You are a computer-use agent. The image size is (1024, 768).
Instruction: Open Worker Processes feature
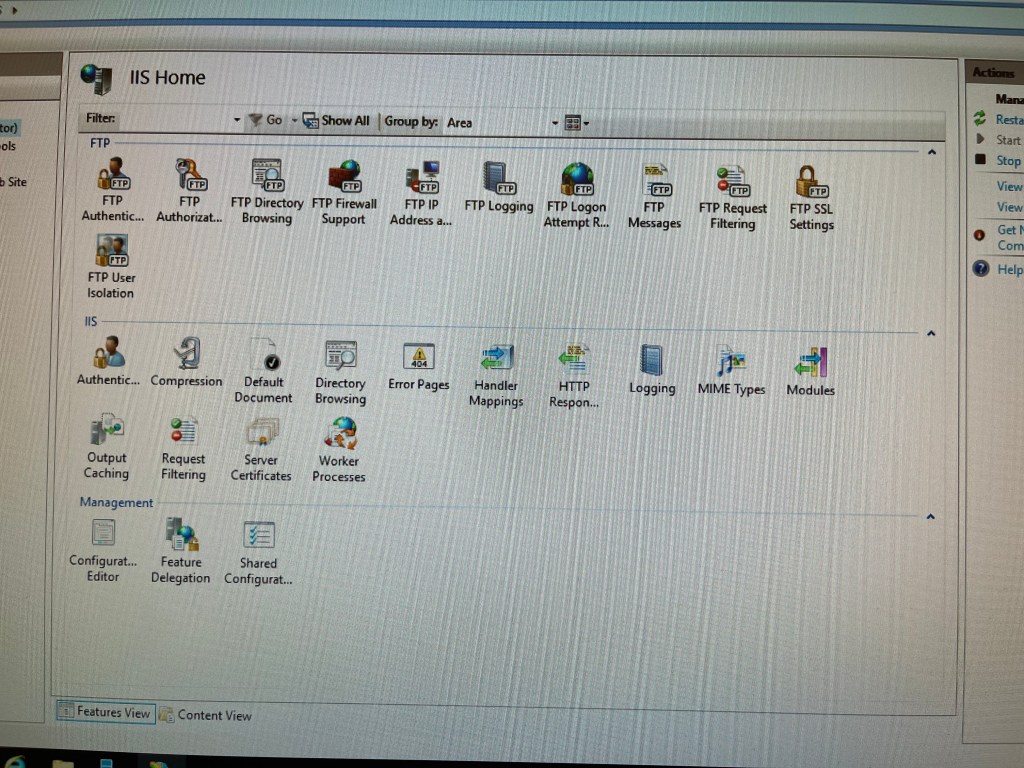click(340, 435)
